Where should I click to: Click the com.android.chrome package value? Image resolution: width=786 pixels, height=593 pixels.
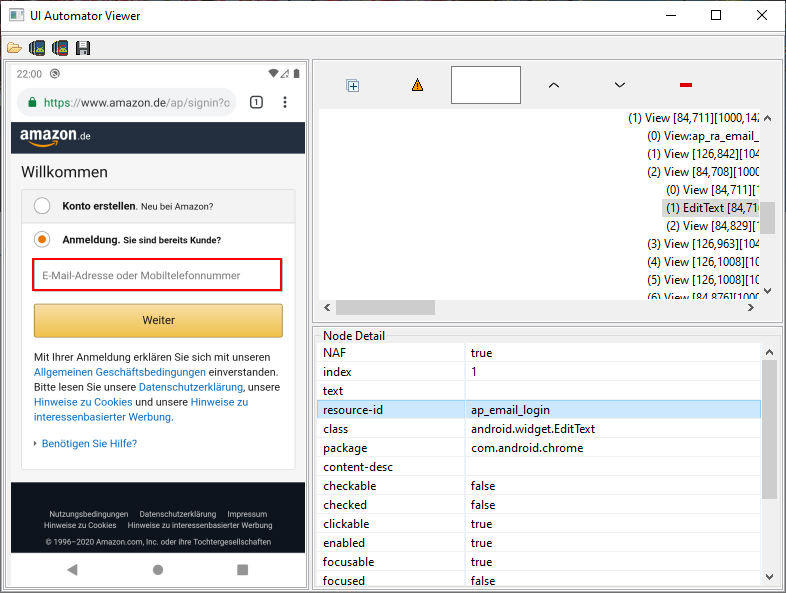527,448
